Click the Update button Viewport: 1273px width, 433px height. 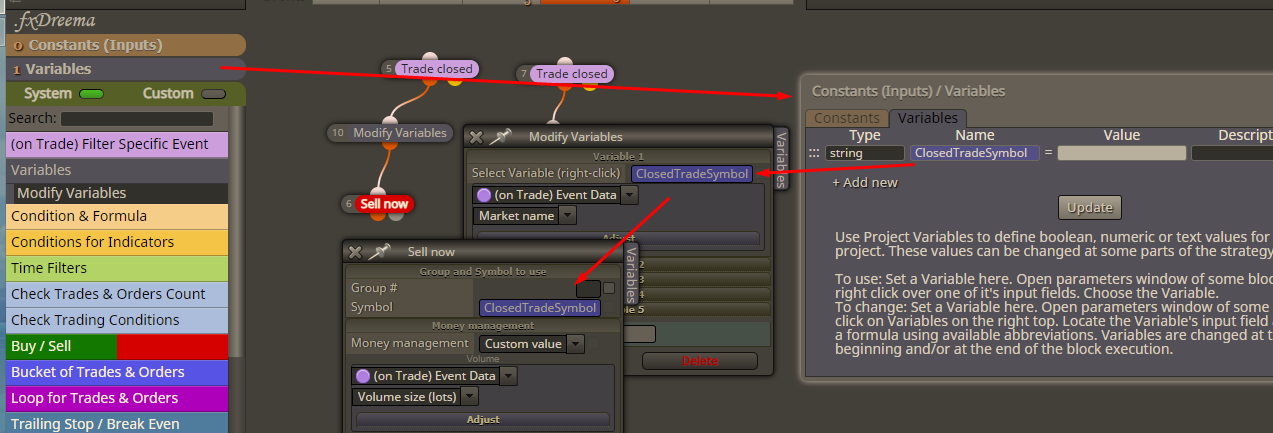1090,207
